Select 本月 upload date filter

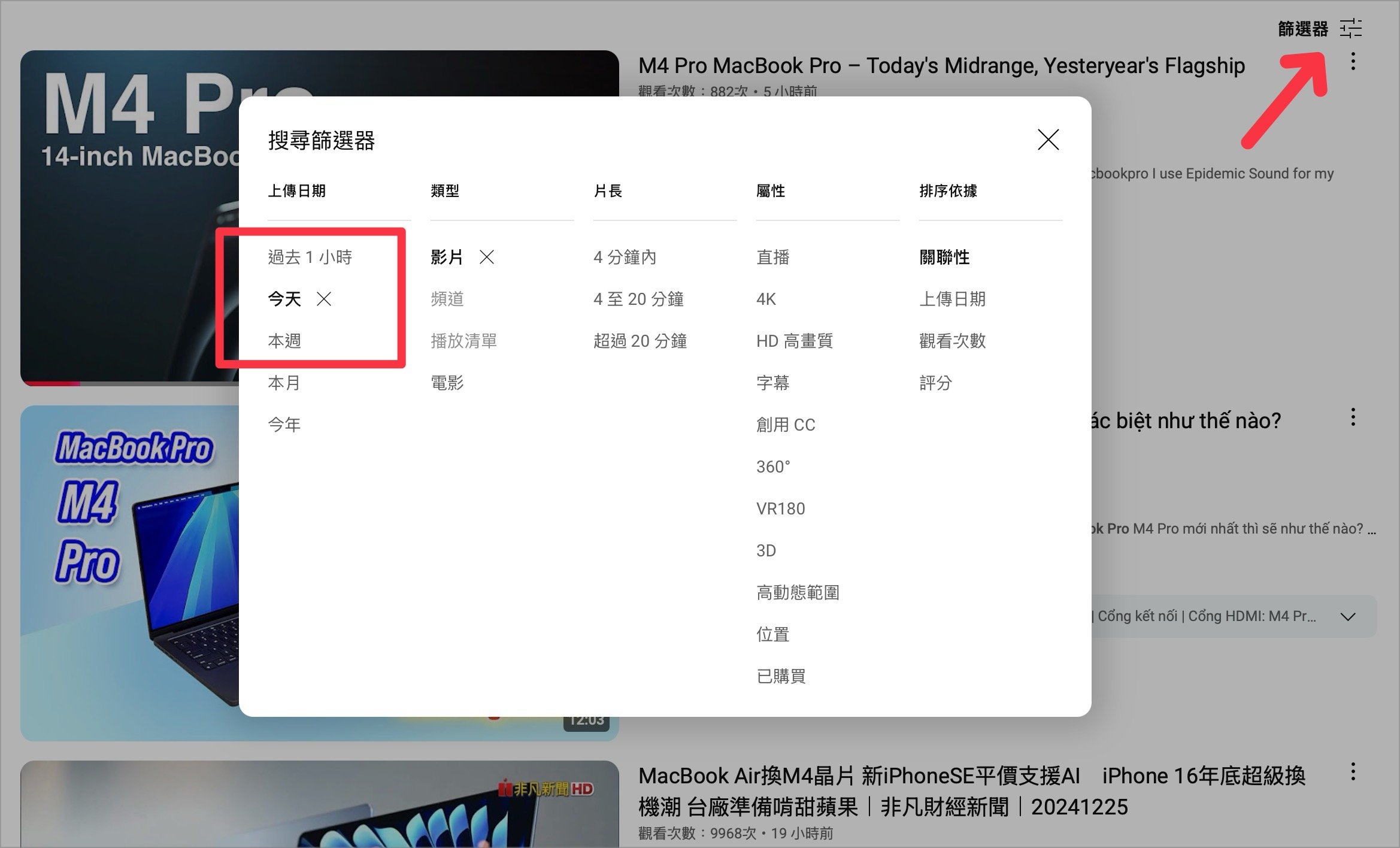click(284, 383)
